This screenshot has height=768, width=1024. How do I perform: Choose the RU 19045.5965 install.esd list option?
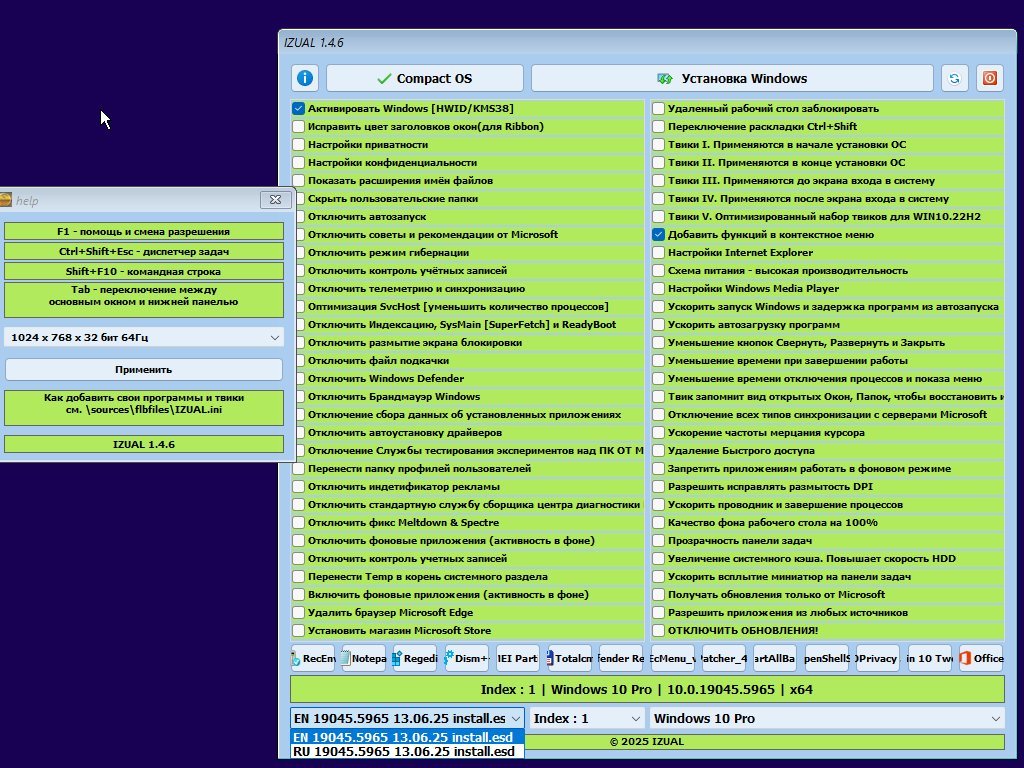coord(407,751)
